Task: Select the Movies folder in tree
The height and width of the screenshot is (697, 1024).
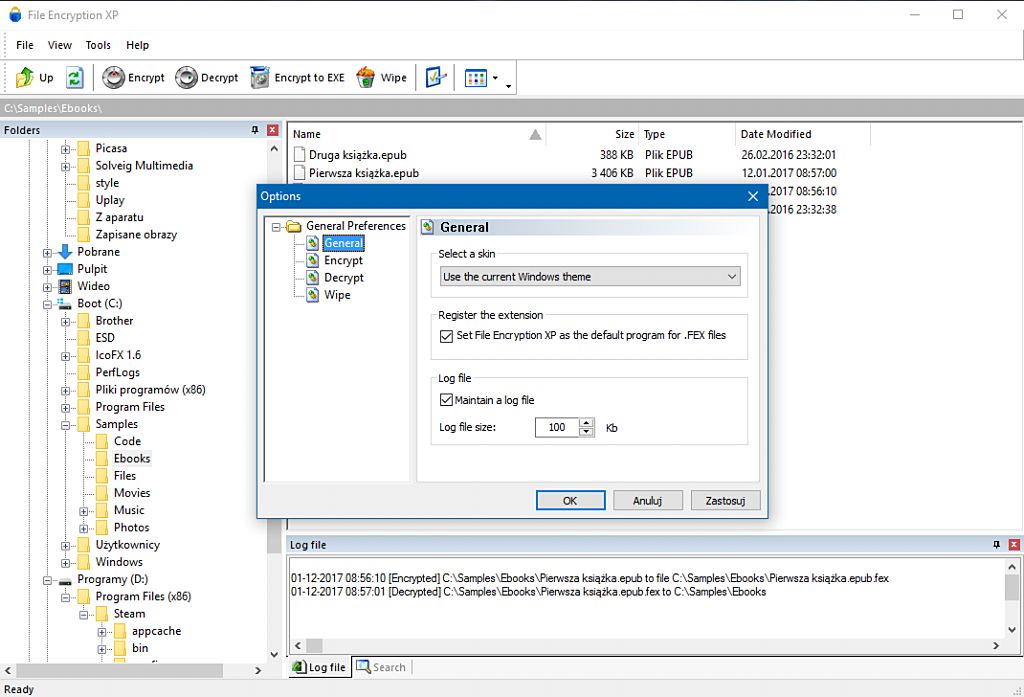Action: click(x=132, y=493)
